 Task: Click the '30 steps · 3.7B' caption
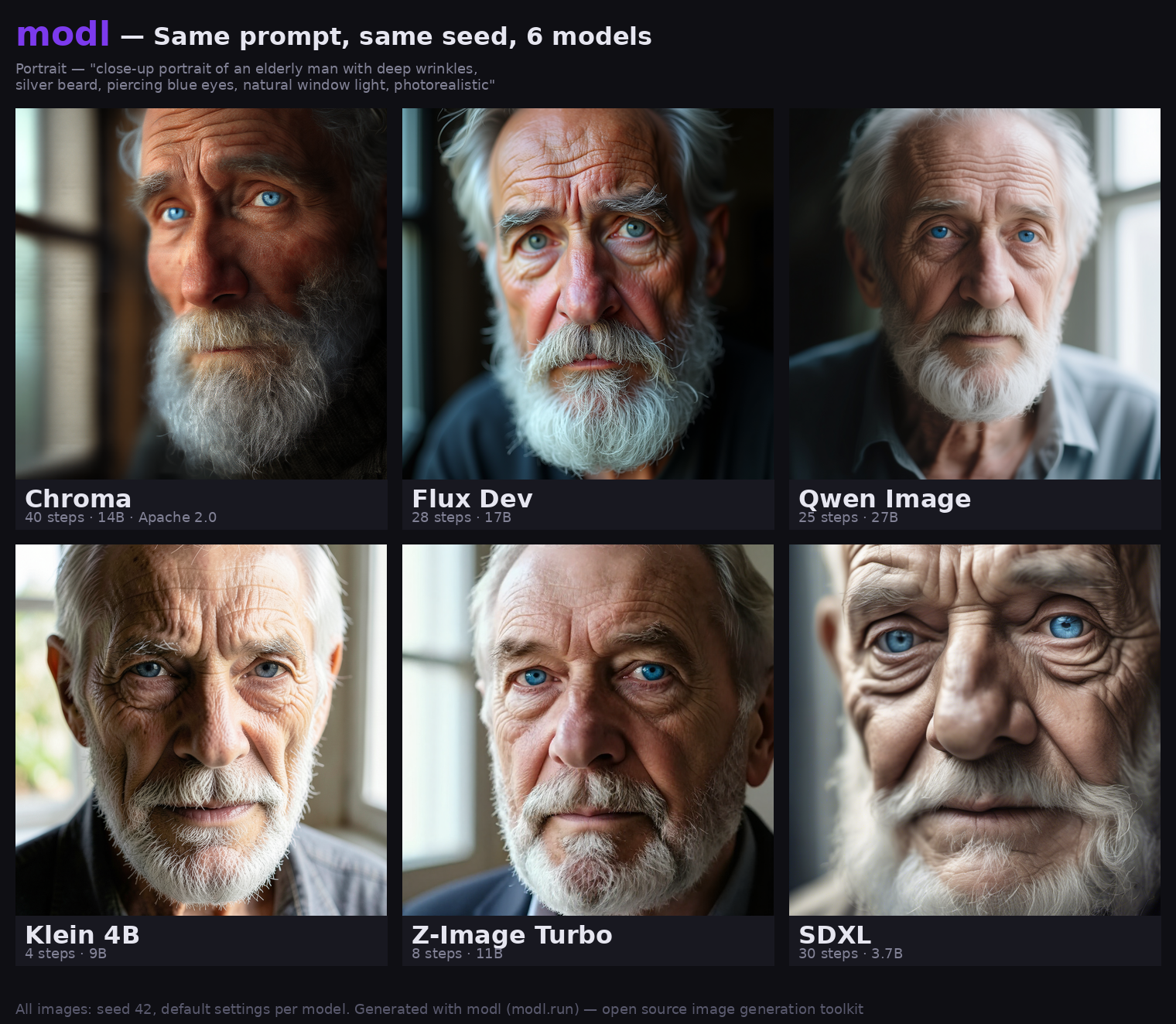pos(850,954)
